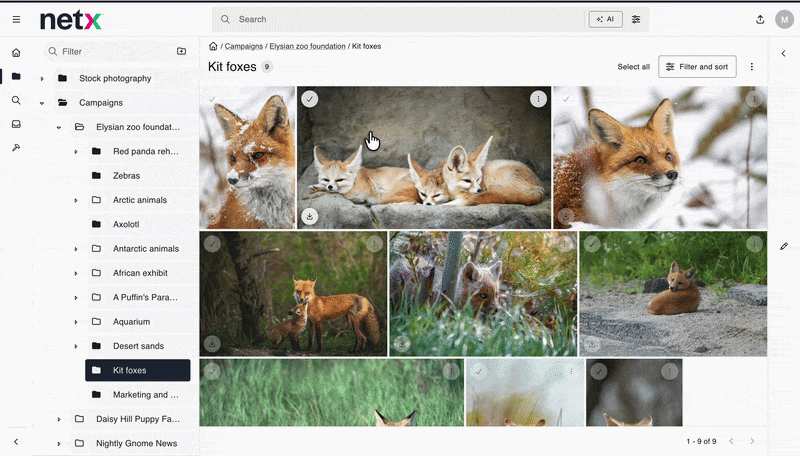The width and height of the screenshot is (800, 456).
Task: Select the dark bottom-right fox image checkmark
Action: point(598,371)
